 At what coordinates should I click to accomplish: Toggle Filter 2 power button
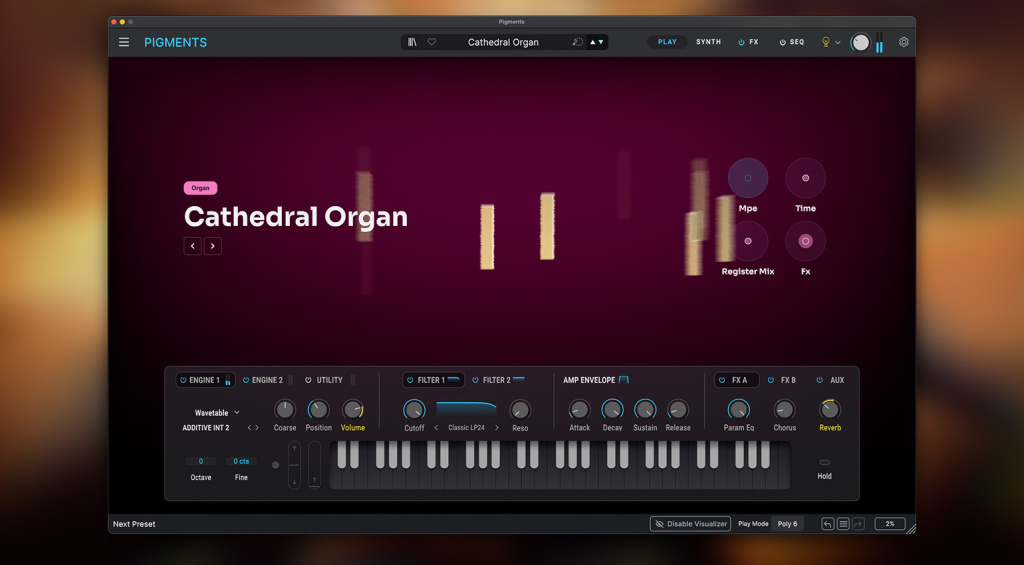[x=475, y=380]
